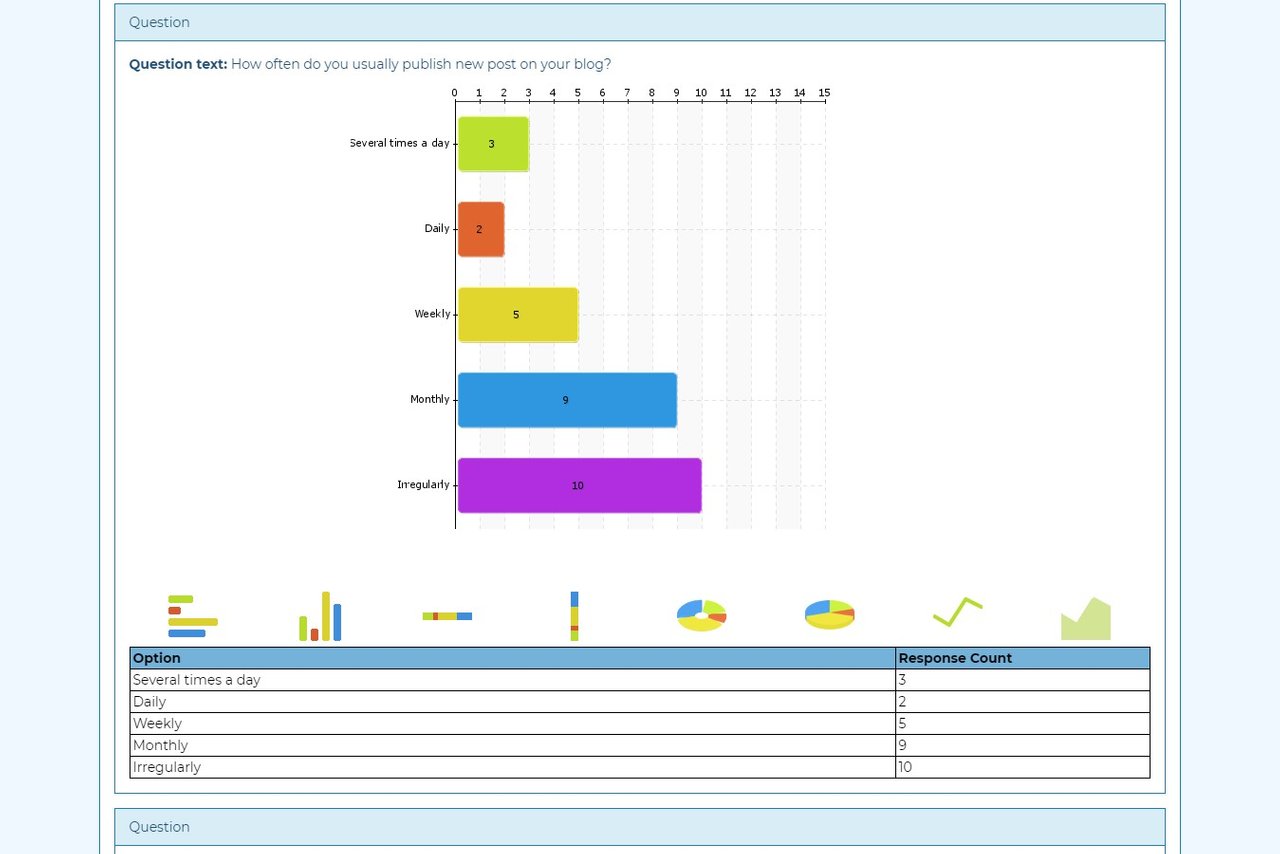This screenshot has width=1280, height=854.
Task: Click the 'Monthly' chart axis label
Action: point(430,399)
